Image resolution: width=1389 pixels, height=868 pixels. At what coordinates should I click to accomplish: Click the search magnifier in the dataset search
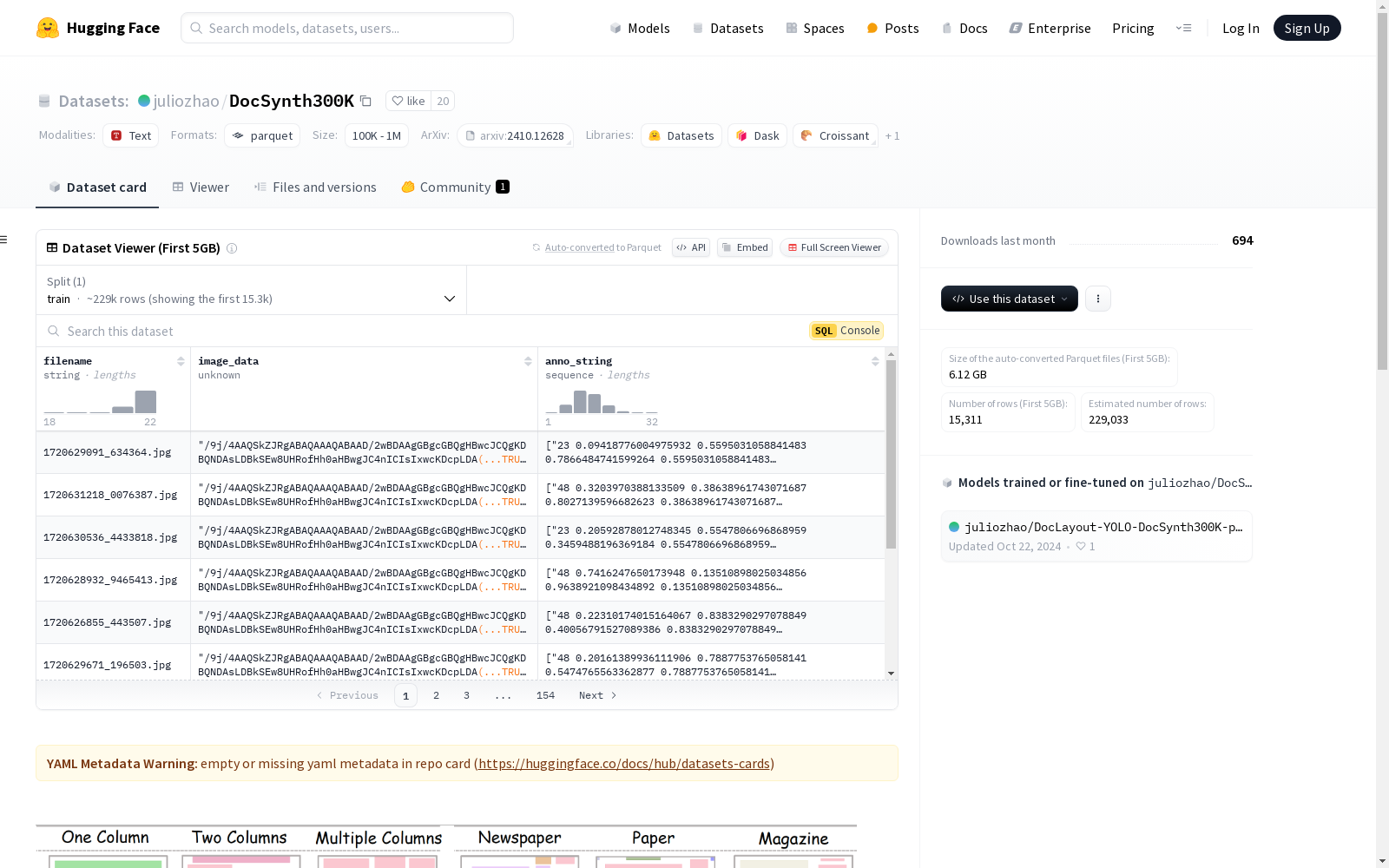(x=54, y=331)
